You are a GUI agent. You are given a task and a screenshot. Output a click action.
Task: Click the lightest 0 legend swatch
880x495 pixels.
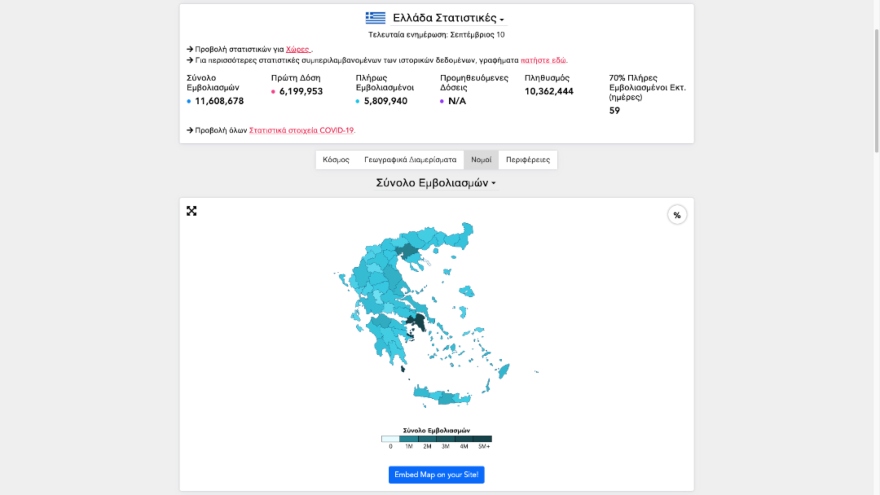390,439
